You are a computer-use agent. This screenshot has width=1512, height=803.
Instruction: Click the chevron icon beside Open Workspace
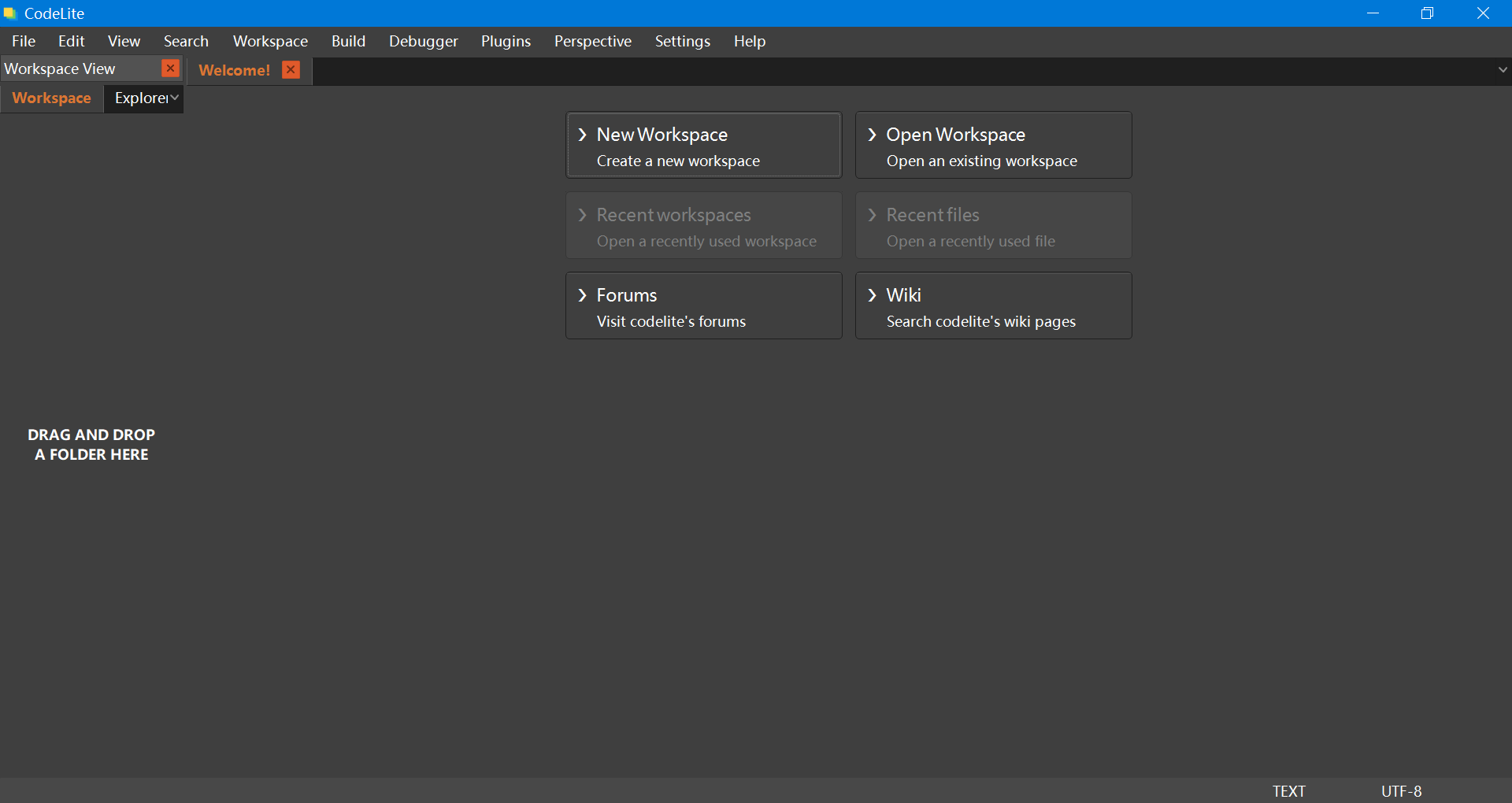(873, 135)
